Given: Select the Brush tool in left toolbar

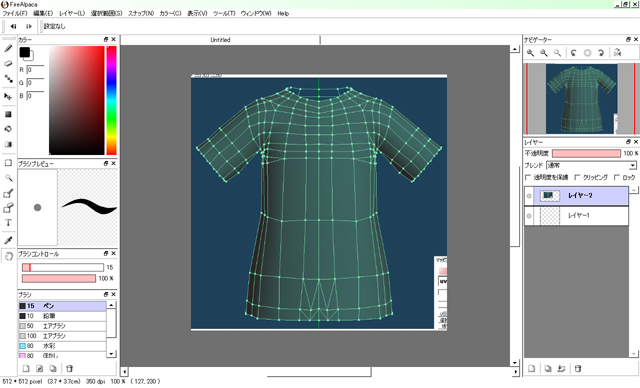Looking at the screenshot, I should pos(8,49).
